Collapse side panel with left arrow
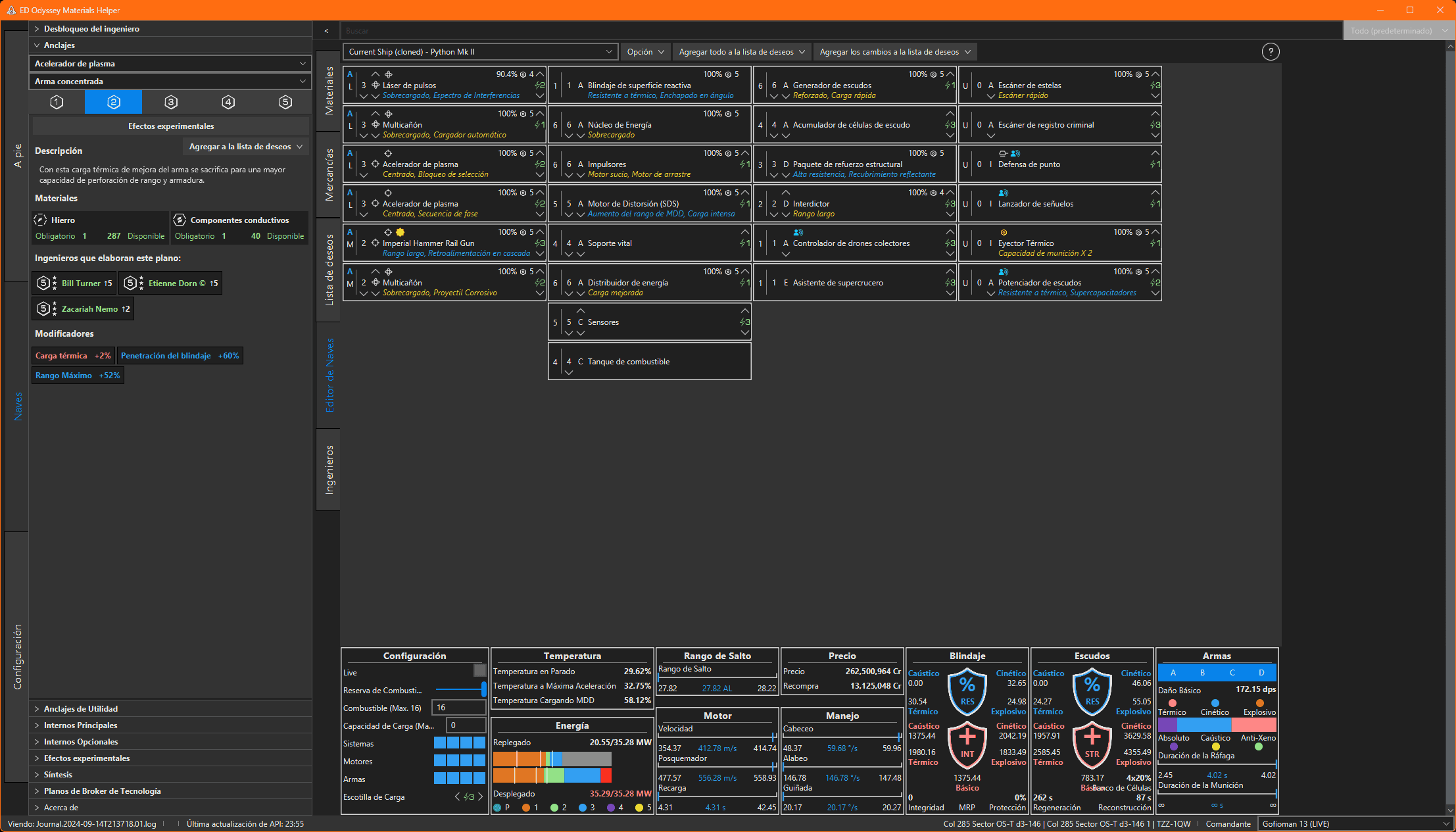 (326, 31)
